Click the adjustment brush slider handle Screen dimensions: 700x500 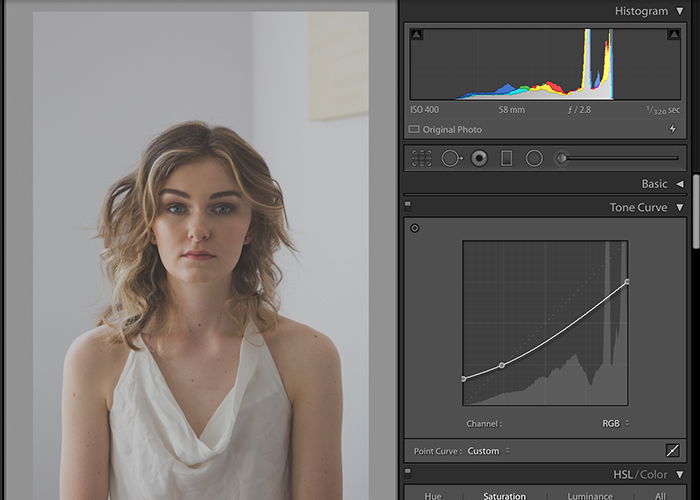pyautogui.click(x=562, y=158)
